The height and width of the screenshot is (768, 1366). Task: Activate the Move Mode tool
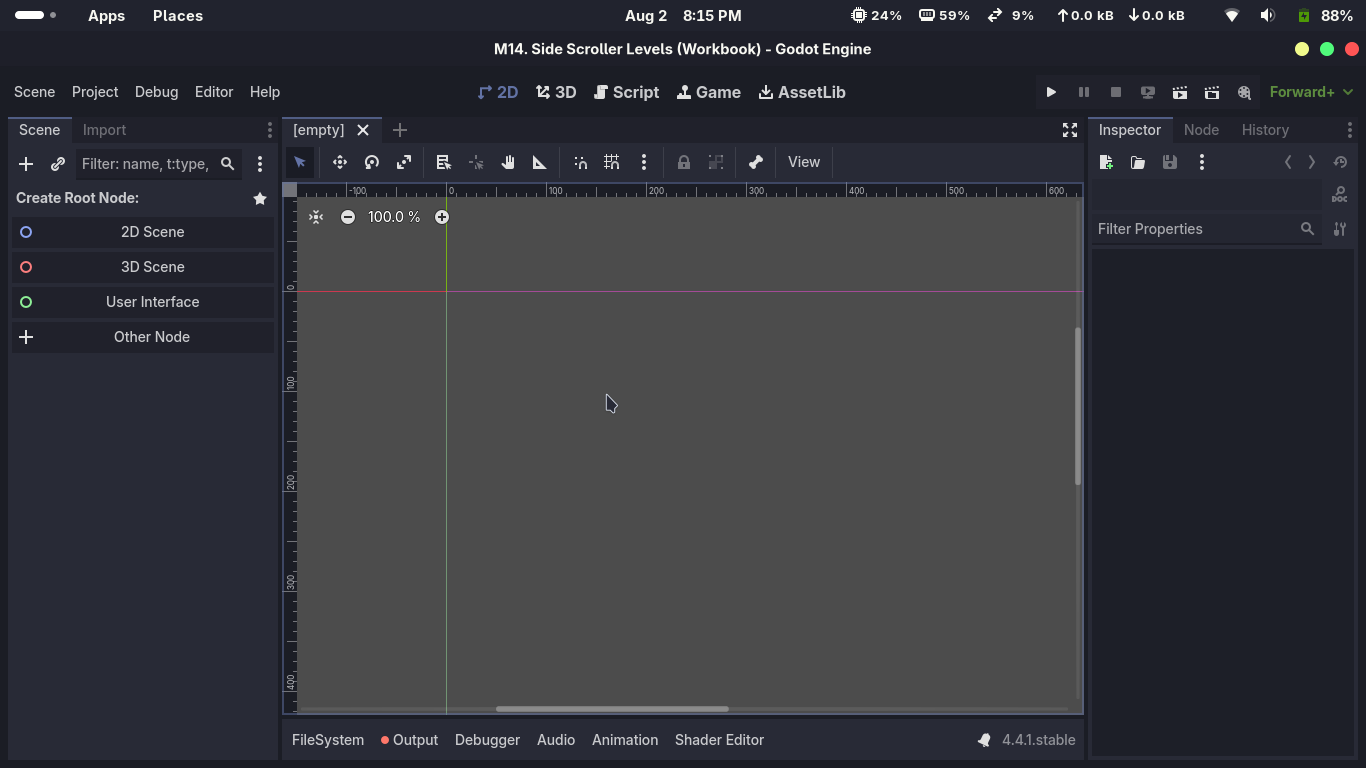(340, 162)
